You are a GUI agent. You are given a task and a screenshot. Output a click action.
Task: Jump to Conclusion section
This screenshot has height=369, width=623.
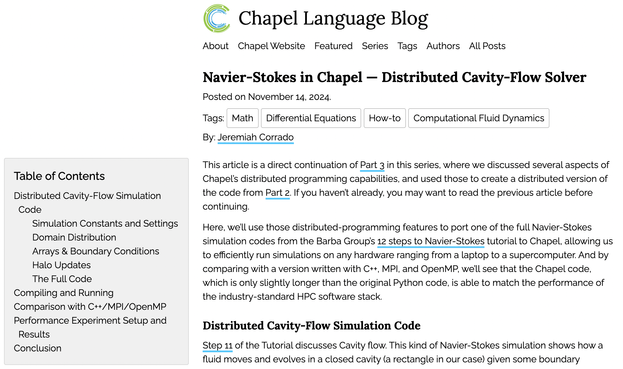click(x=37, y=348)
